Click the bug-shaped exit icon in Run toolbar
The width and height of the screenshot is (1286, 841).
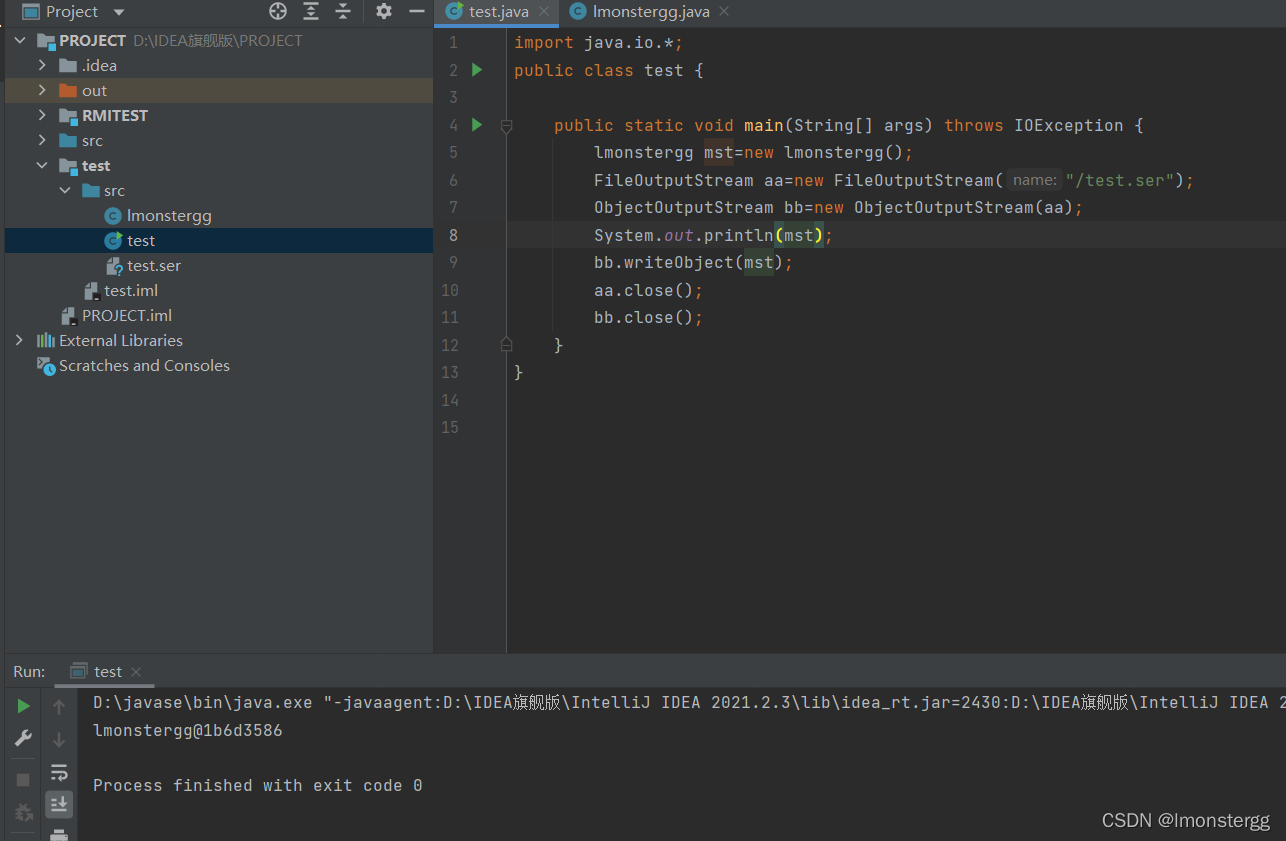click(24, 812)
